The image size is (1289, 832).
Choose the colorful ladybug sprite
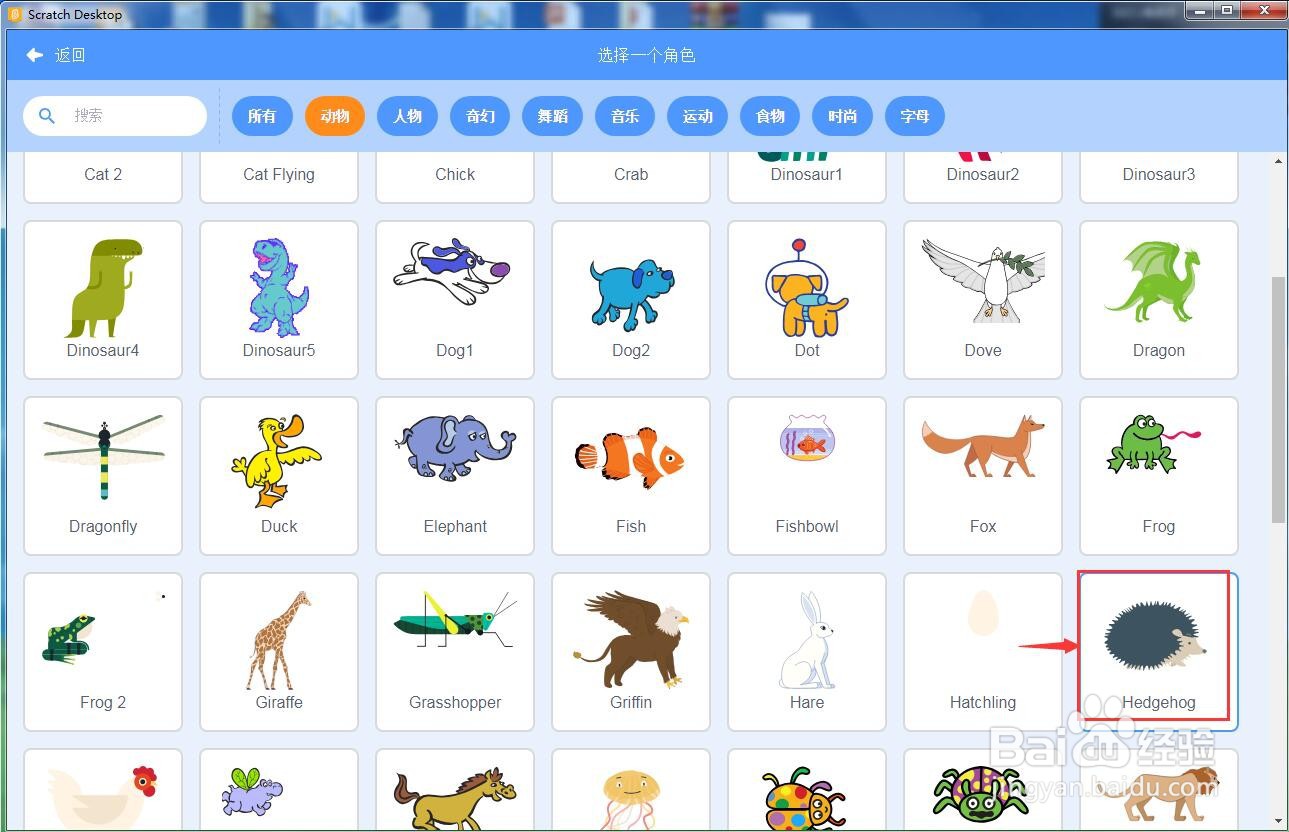(807, 790)
